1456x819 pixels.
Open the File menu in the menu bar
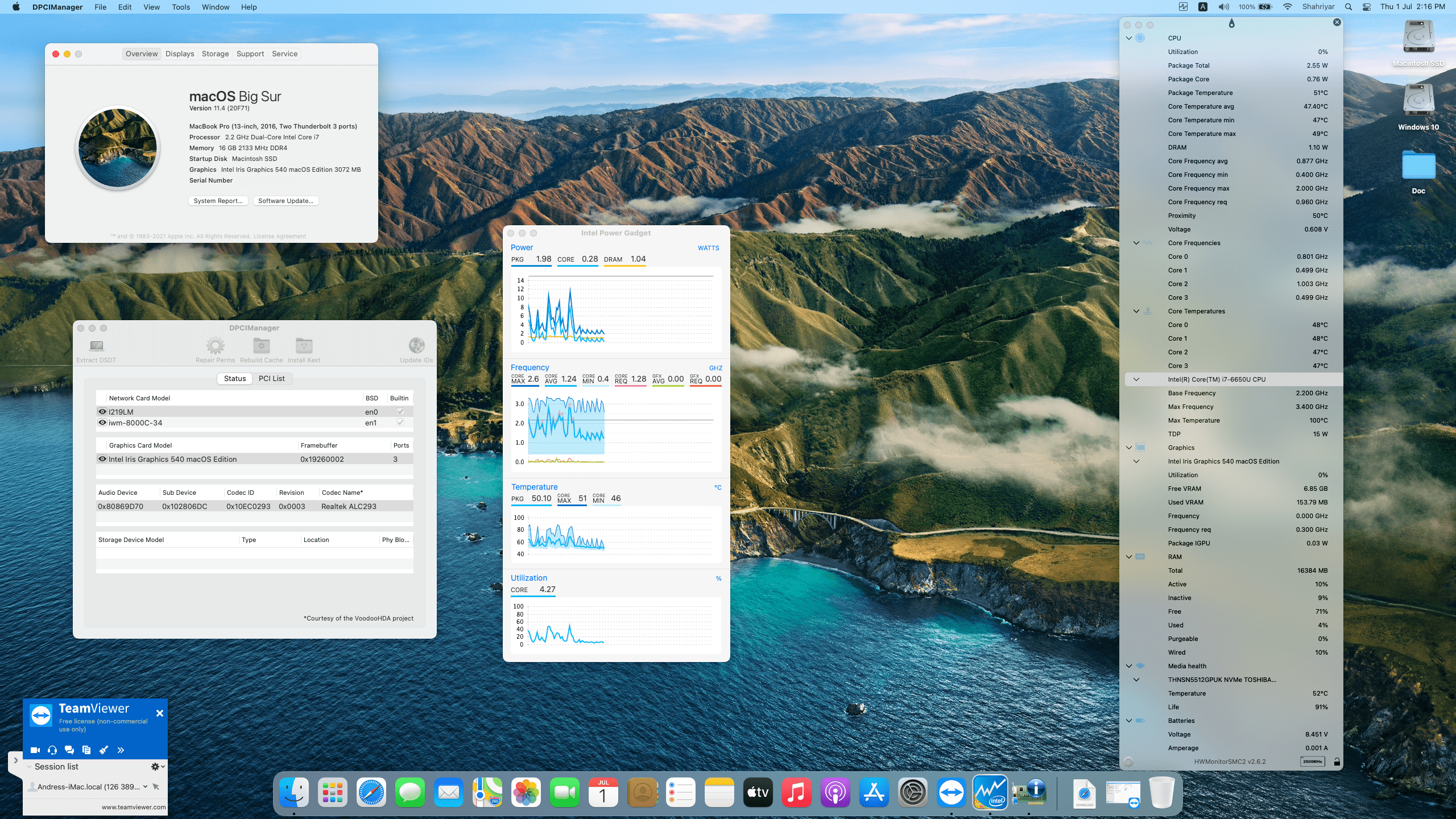tap(100, 7)
